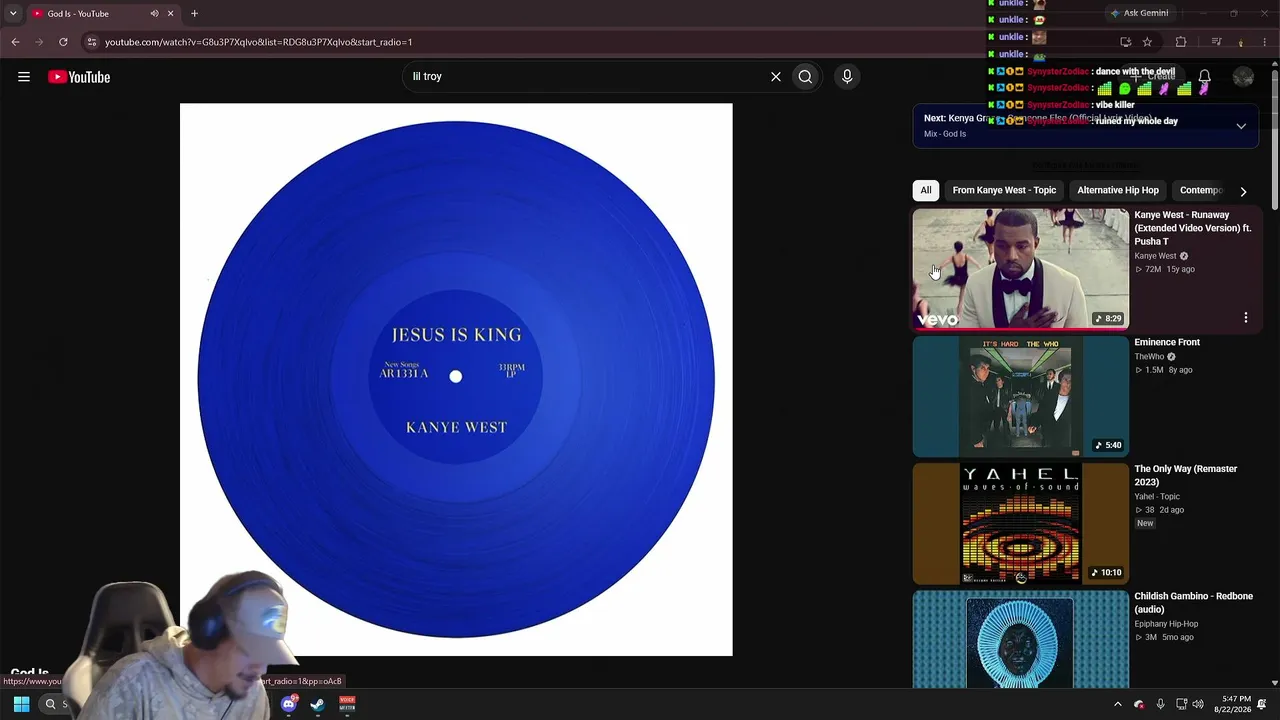Reload the YouTube page

tap(63, 42)
